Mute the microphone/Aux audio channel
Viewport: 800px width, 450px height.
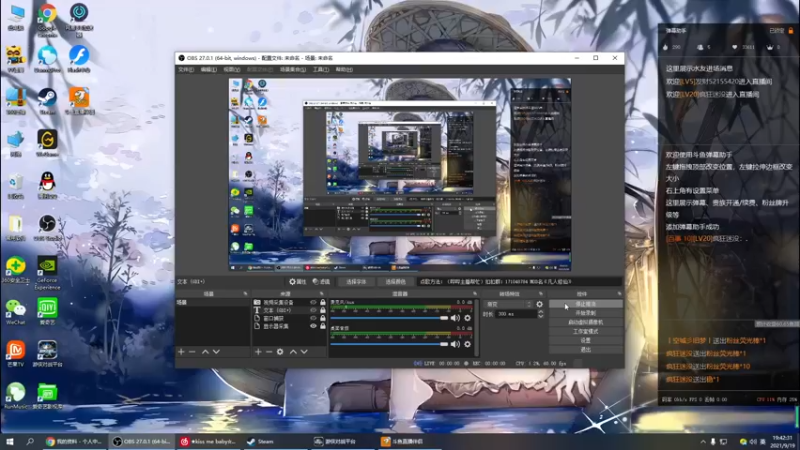coord(455,318)
